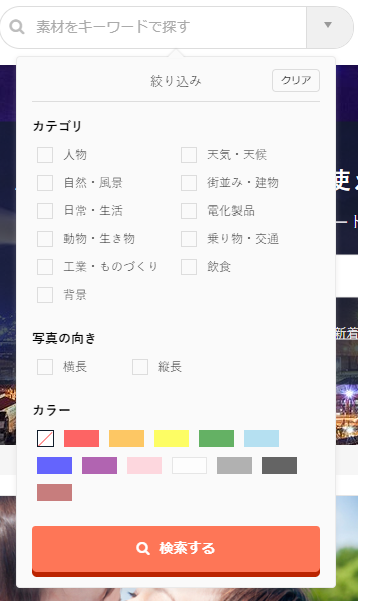This screenshot has width=365, height=601.
Task: Check the 乗り物・交通 checkbox
Action: pyautogui.click(x=189, y=239)
